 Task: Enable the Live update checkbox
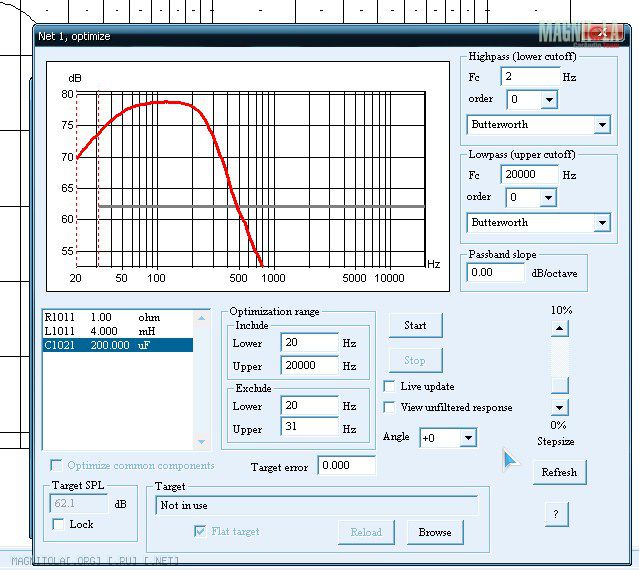[389, 386]
